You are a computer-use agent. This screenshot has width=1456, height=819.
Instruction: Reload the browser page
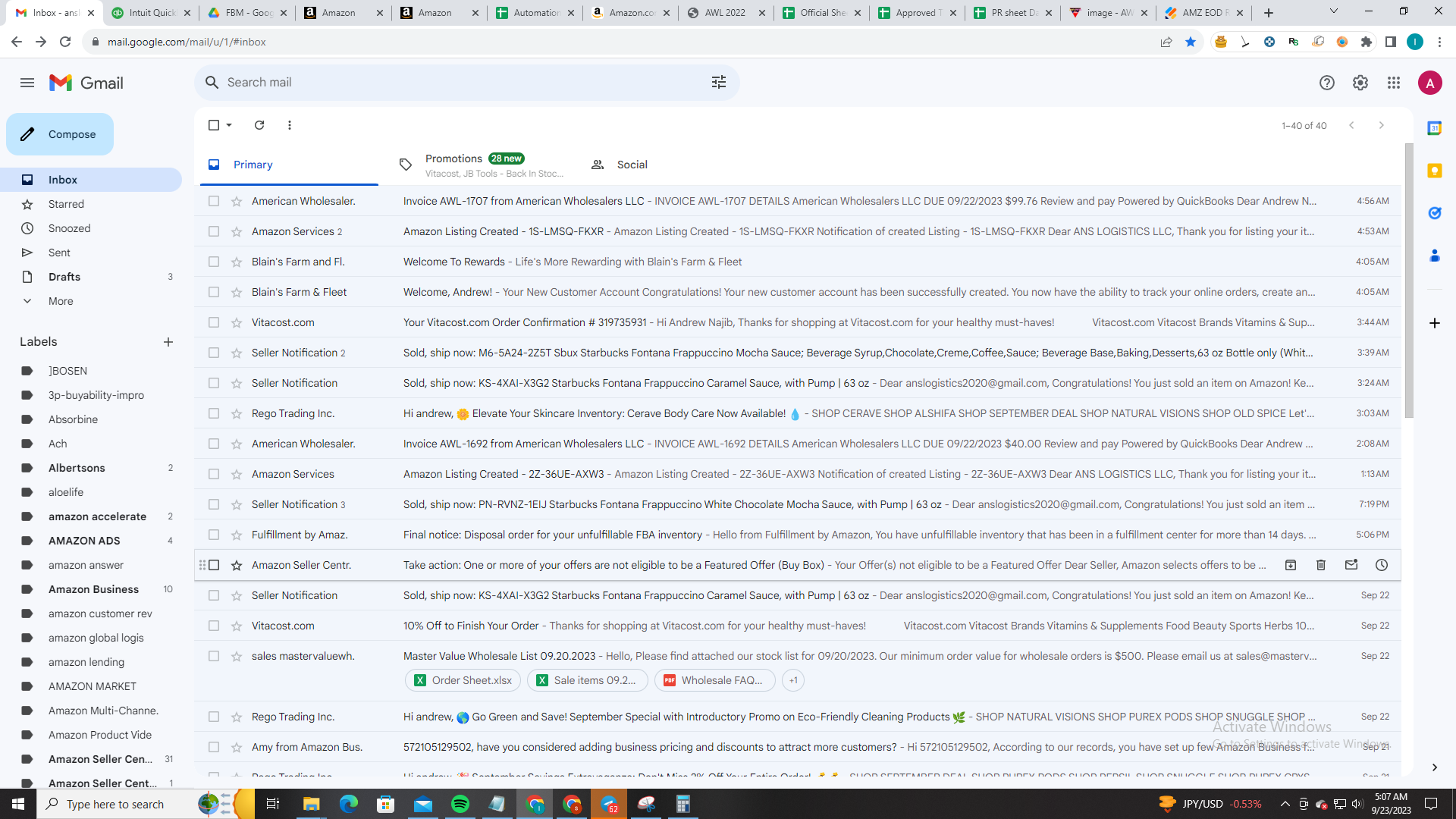click(x=65, y=42)
